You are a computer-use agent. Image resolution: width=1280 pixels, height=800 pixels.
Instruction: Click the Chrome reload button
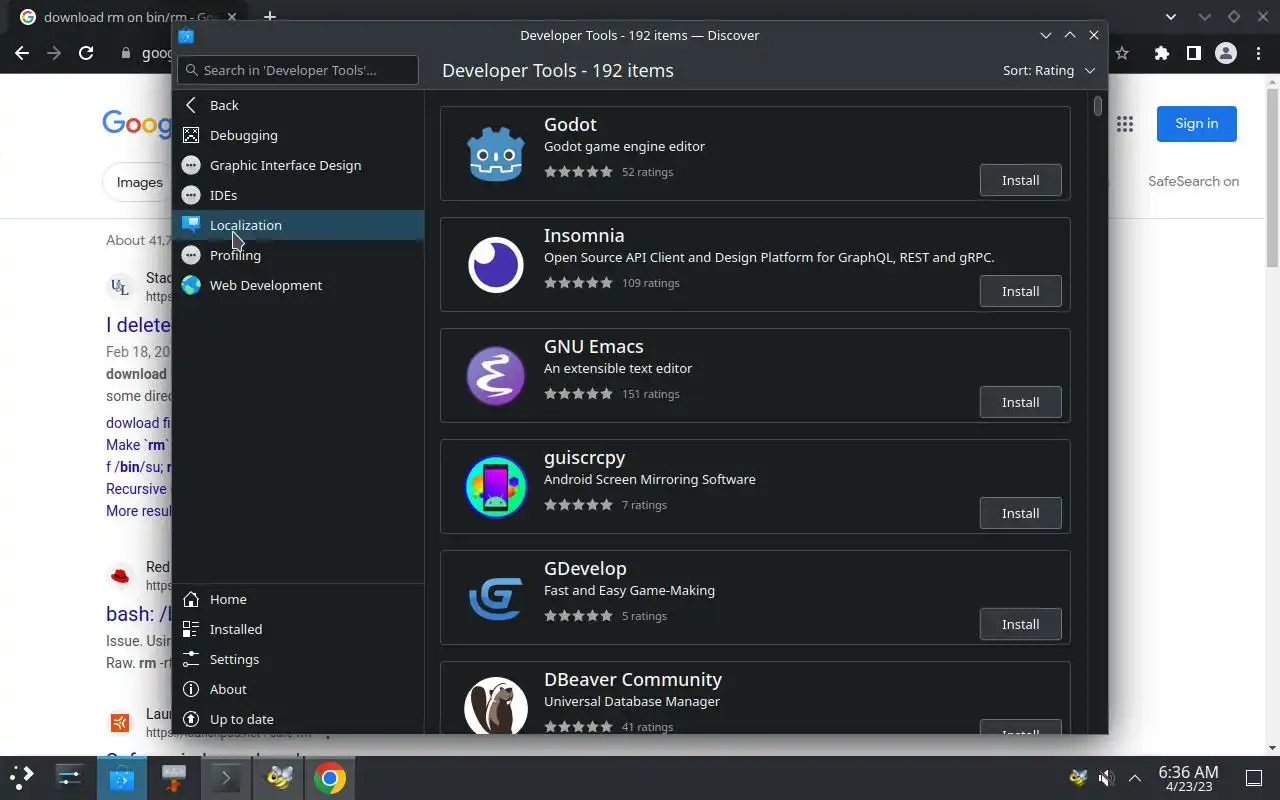tap(86, 53)
